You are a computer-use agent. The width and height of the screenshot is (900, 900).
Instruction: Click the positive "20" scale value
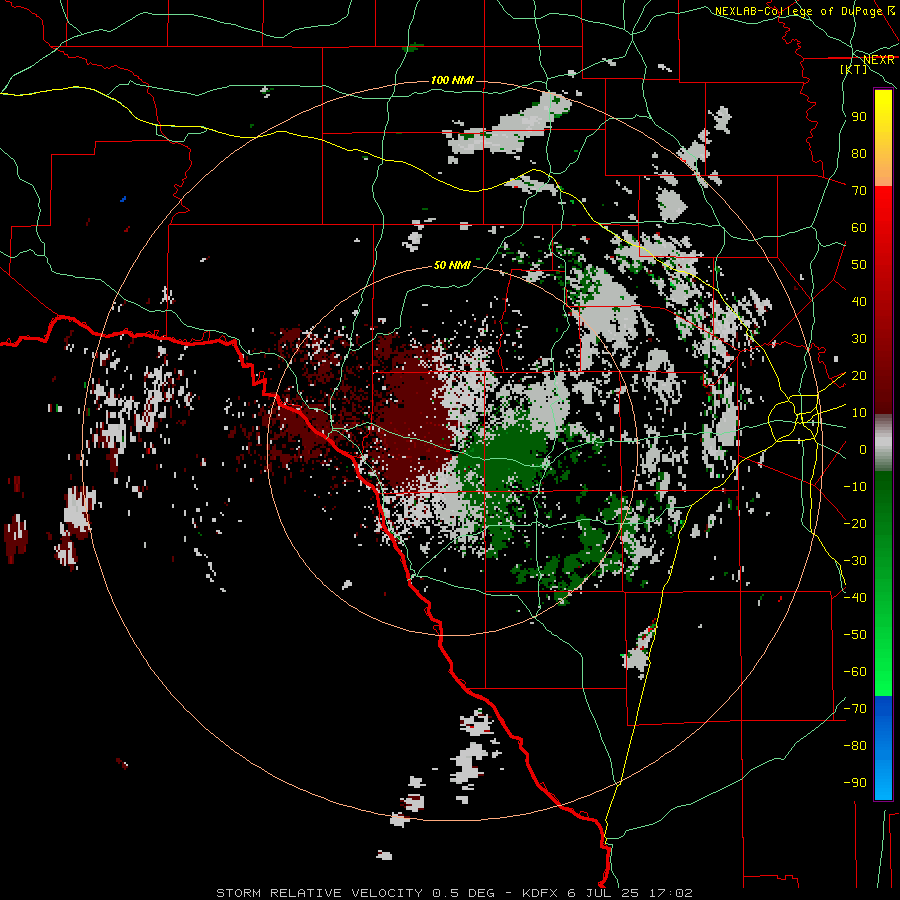point(859,375)
